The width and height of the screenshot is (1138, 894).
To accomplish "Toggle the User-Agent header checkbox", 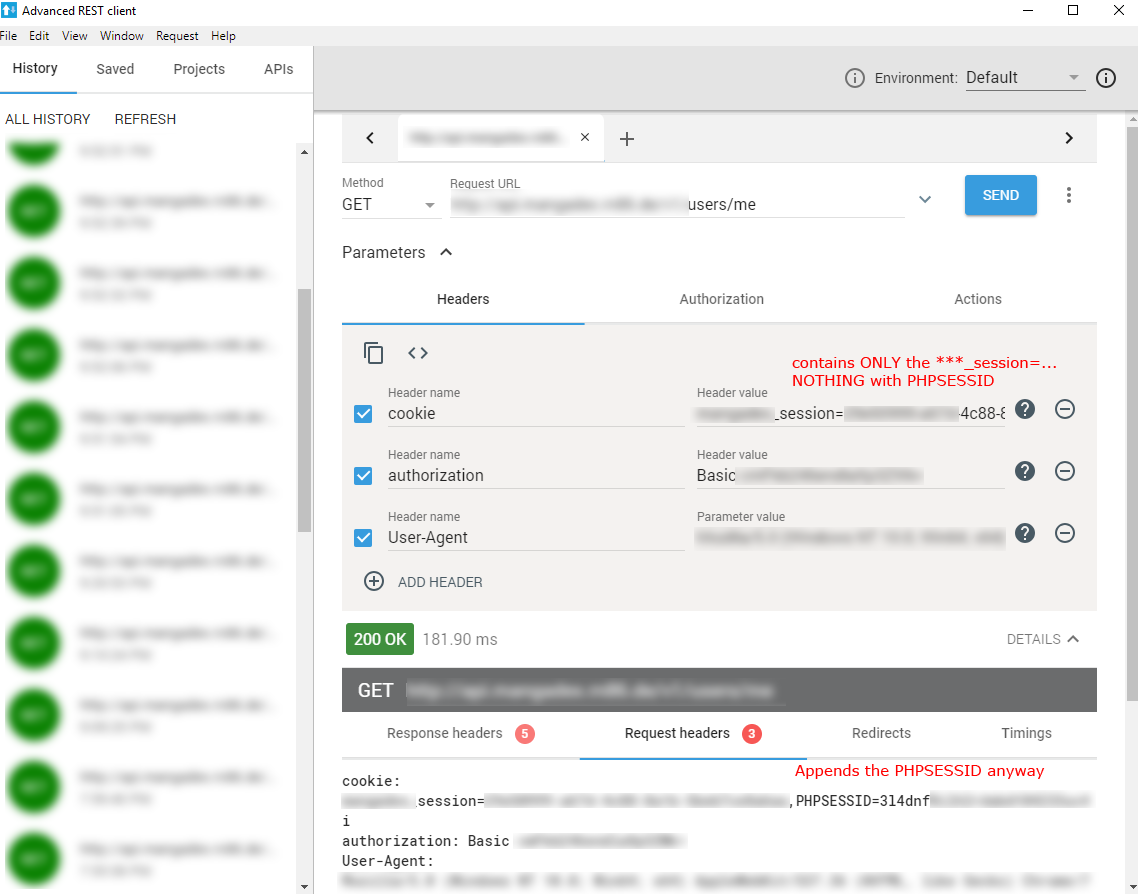I will [363, 537].
